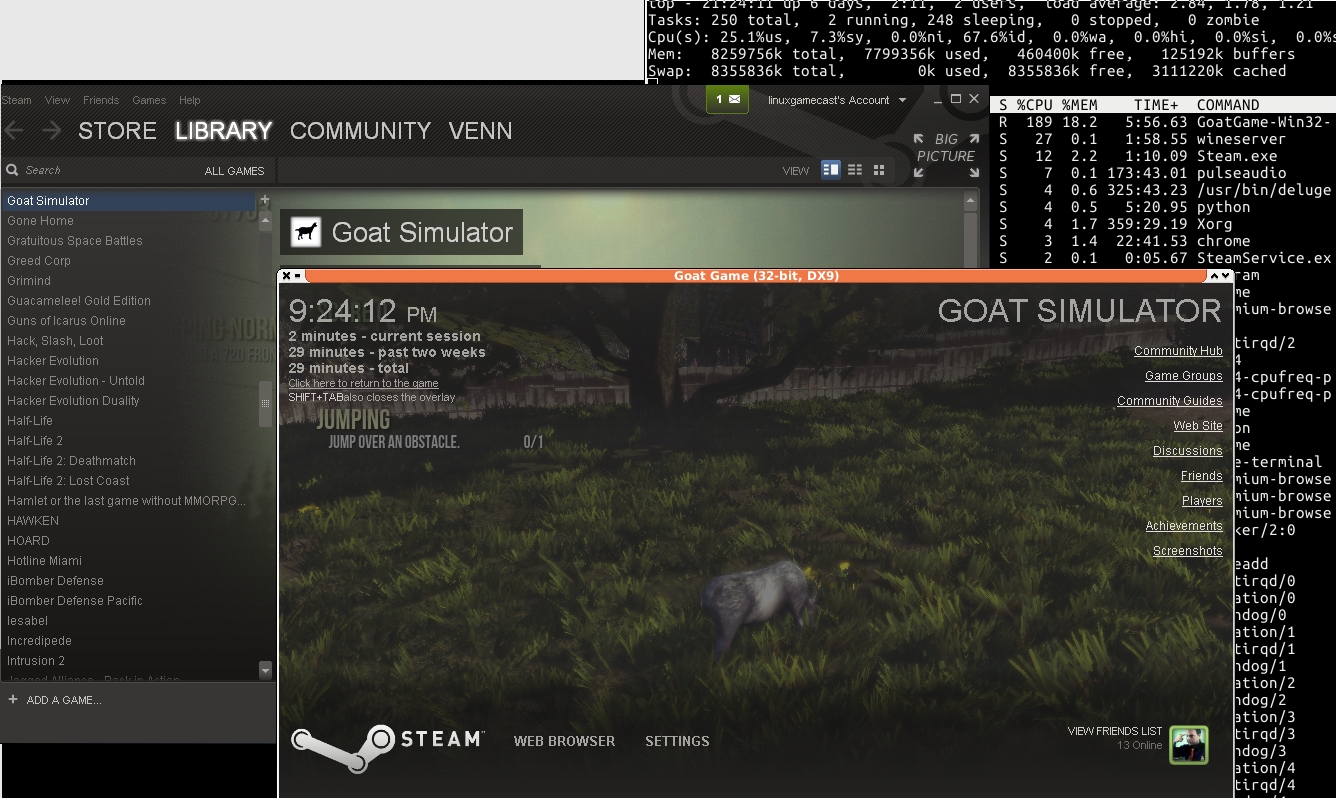This screenshot has height=798, width=1336.
Task: Open the Help menu
Action: coord(190,100)
